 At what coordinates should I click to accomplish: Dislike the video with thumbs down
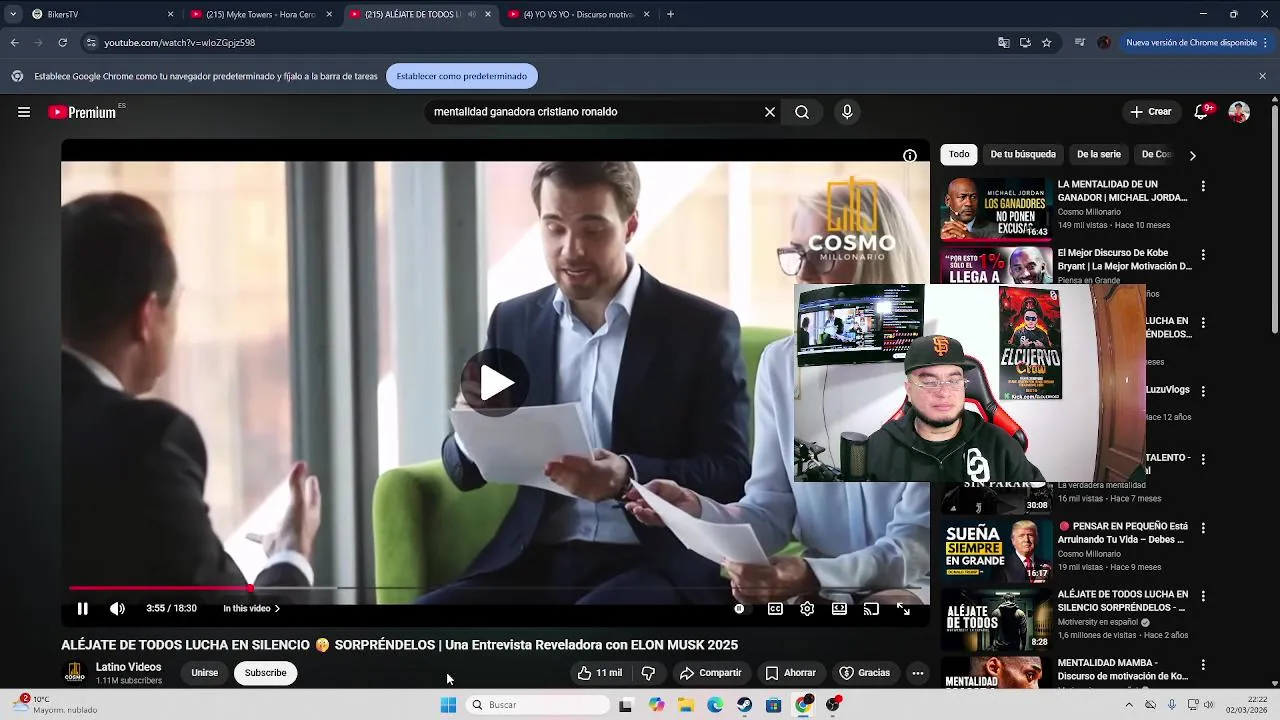click(648, 673)
